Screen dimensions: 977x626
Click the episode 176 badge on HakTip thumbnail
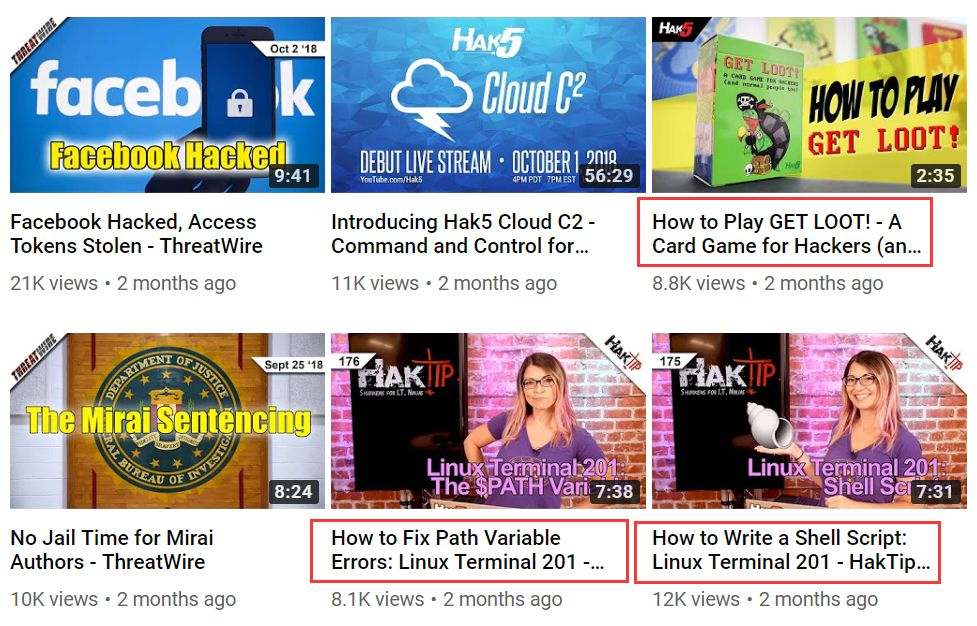point(350,361)
